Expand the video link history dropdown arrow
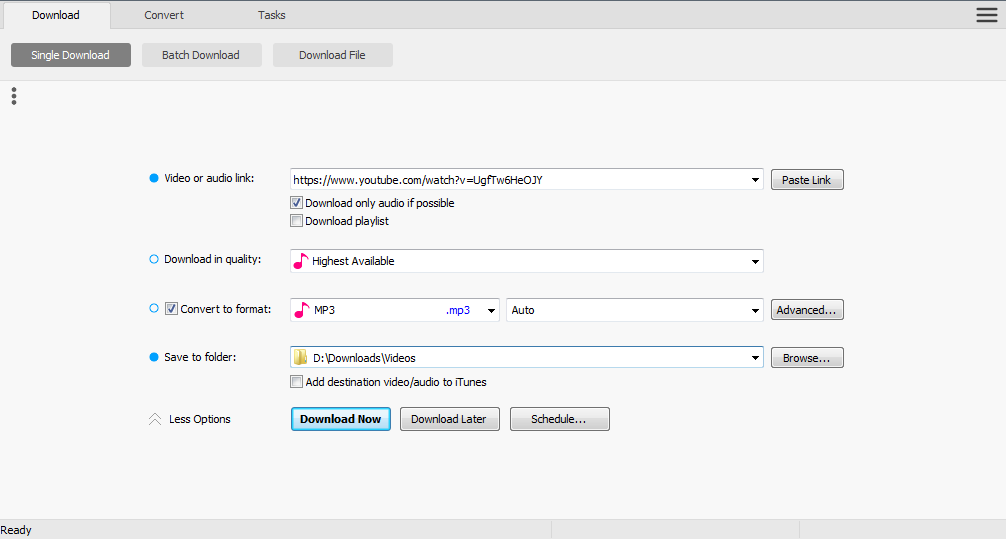The image size is (1006, 539). point(755,180)
